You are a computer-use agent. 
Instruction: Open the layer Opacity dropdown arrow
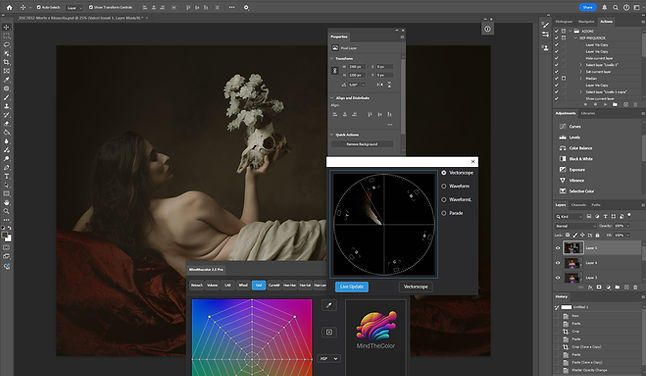[627, 226]
